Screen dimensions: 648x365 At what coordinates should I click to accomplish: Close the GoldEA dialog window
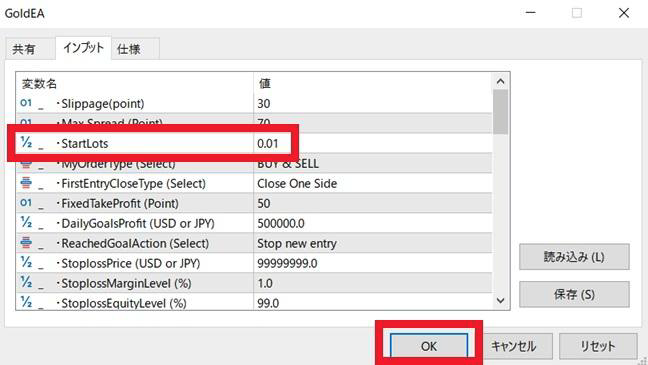[624, 13]
